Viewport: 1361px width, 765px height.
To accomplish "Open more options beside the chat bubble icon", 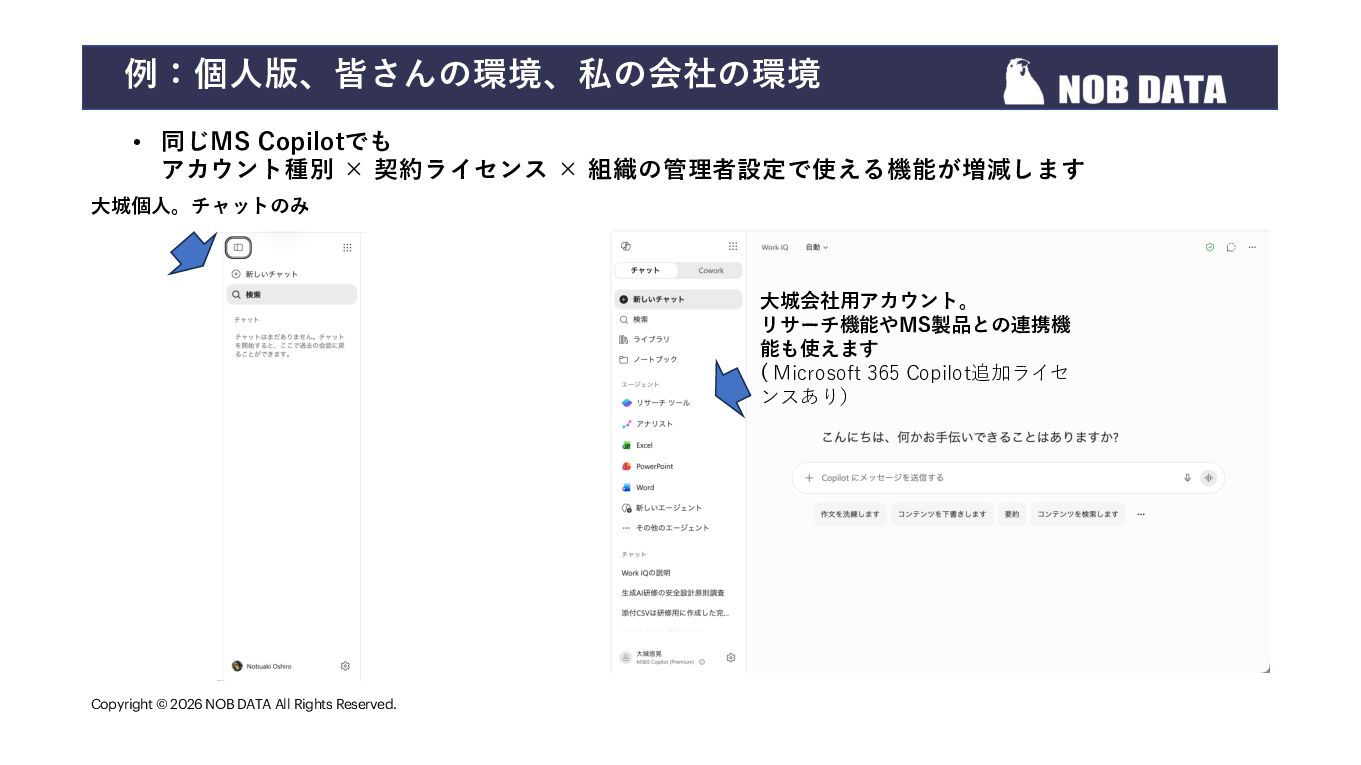I will (1252, 247).
